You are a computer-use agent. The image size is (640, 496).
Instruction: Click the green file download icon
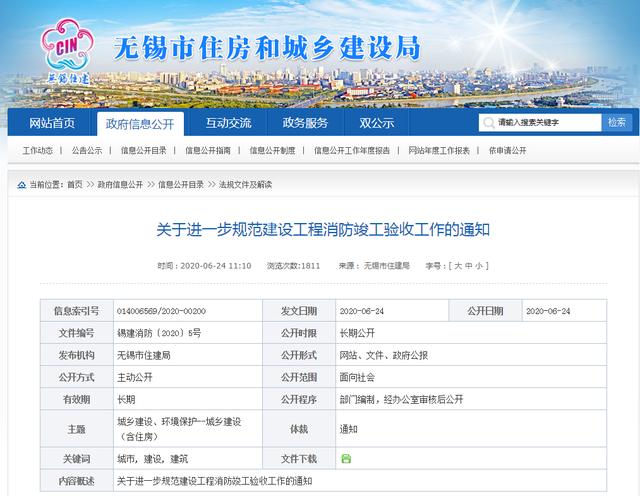click(346, 458)
